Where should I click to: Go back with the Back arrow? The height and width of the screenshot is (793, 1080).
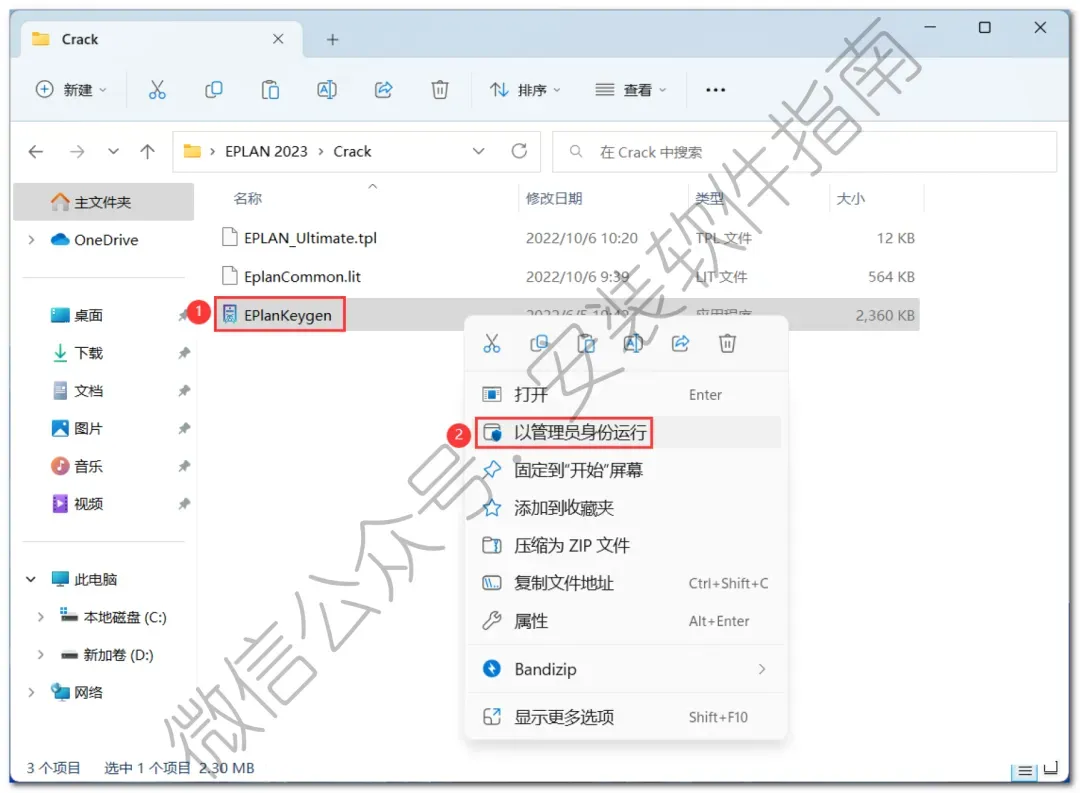(36, 152)
